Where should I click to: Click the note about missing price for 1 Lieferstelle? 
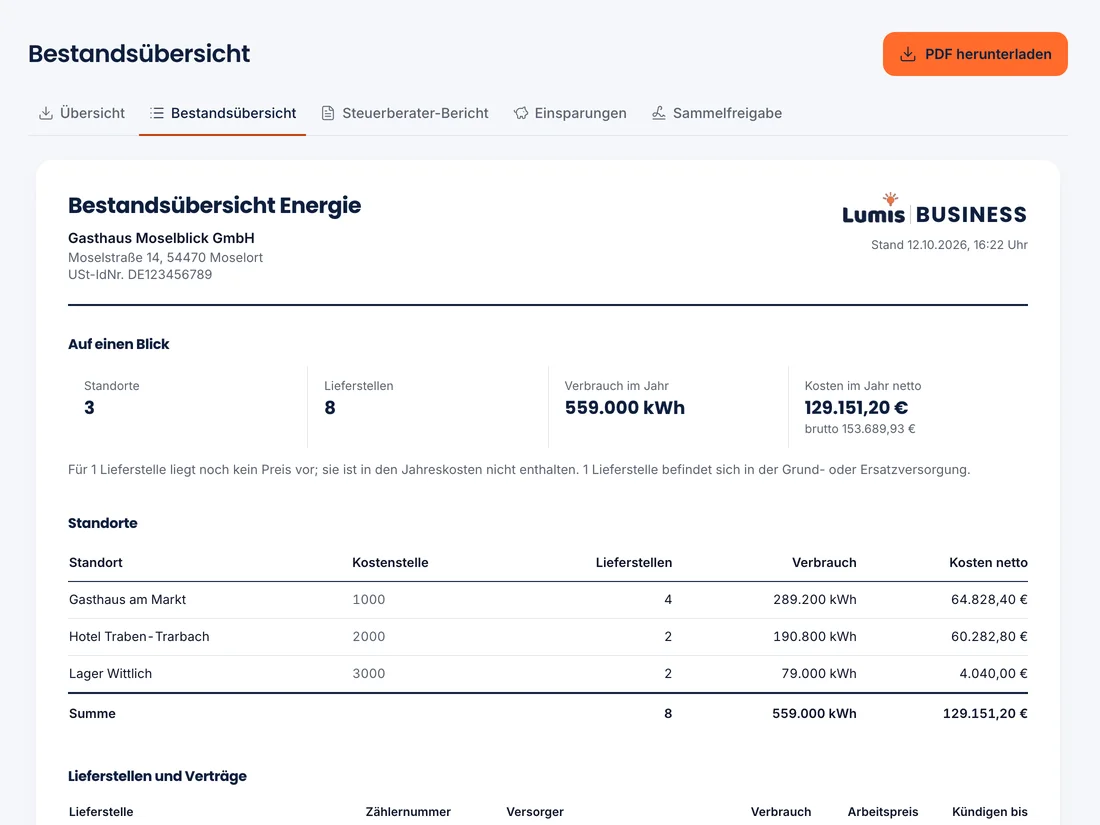[519, 469]
